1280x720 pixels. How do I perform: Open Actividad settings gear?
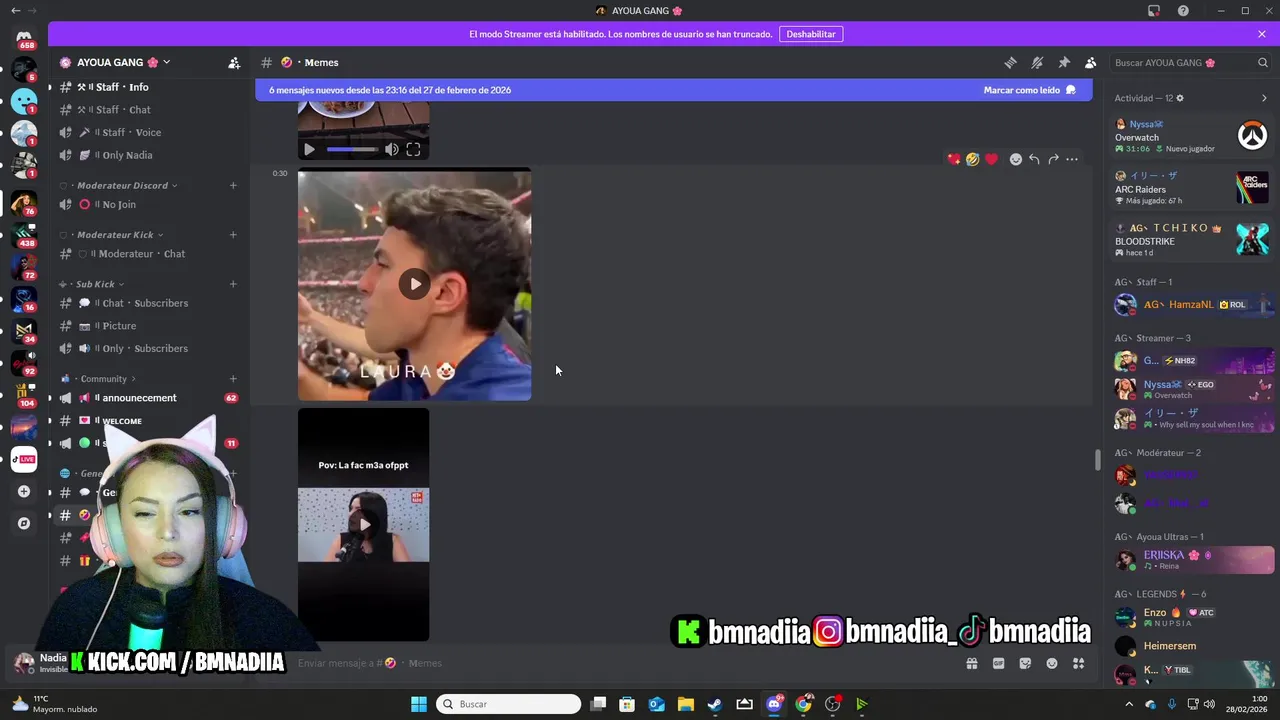point(1180,98)
